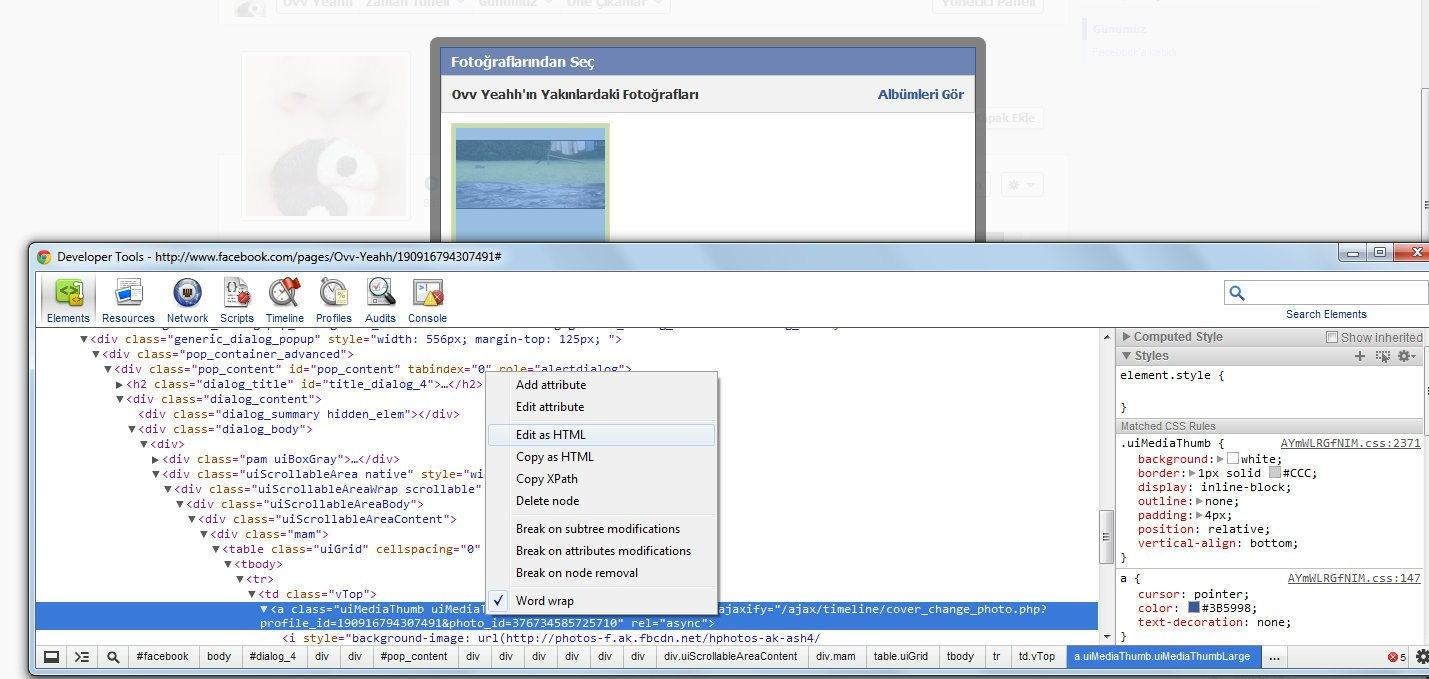Select the div class="mam" tree line
Image resolution: width=1429 pixels, height=679 pixels.
(269, 535)
